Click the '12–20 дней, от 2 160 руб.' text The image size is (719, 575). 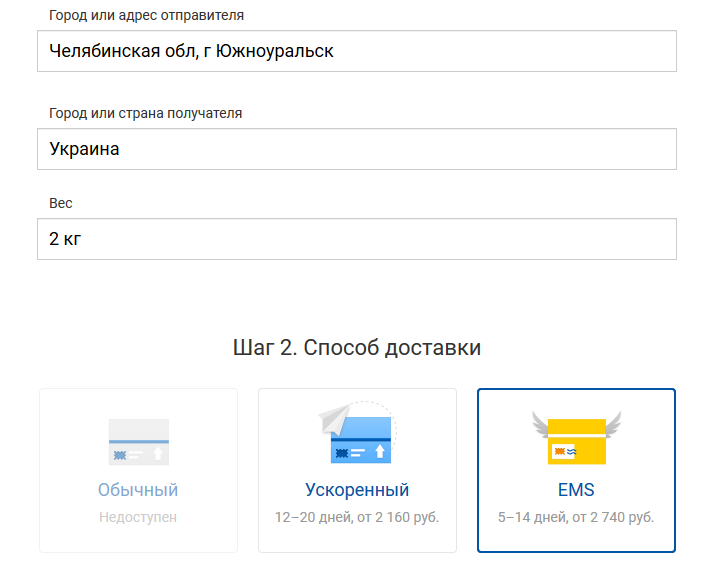(x=357, y=517)
